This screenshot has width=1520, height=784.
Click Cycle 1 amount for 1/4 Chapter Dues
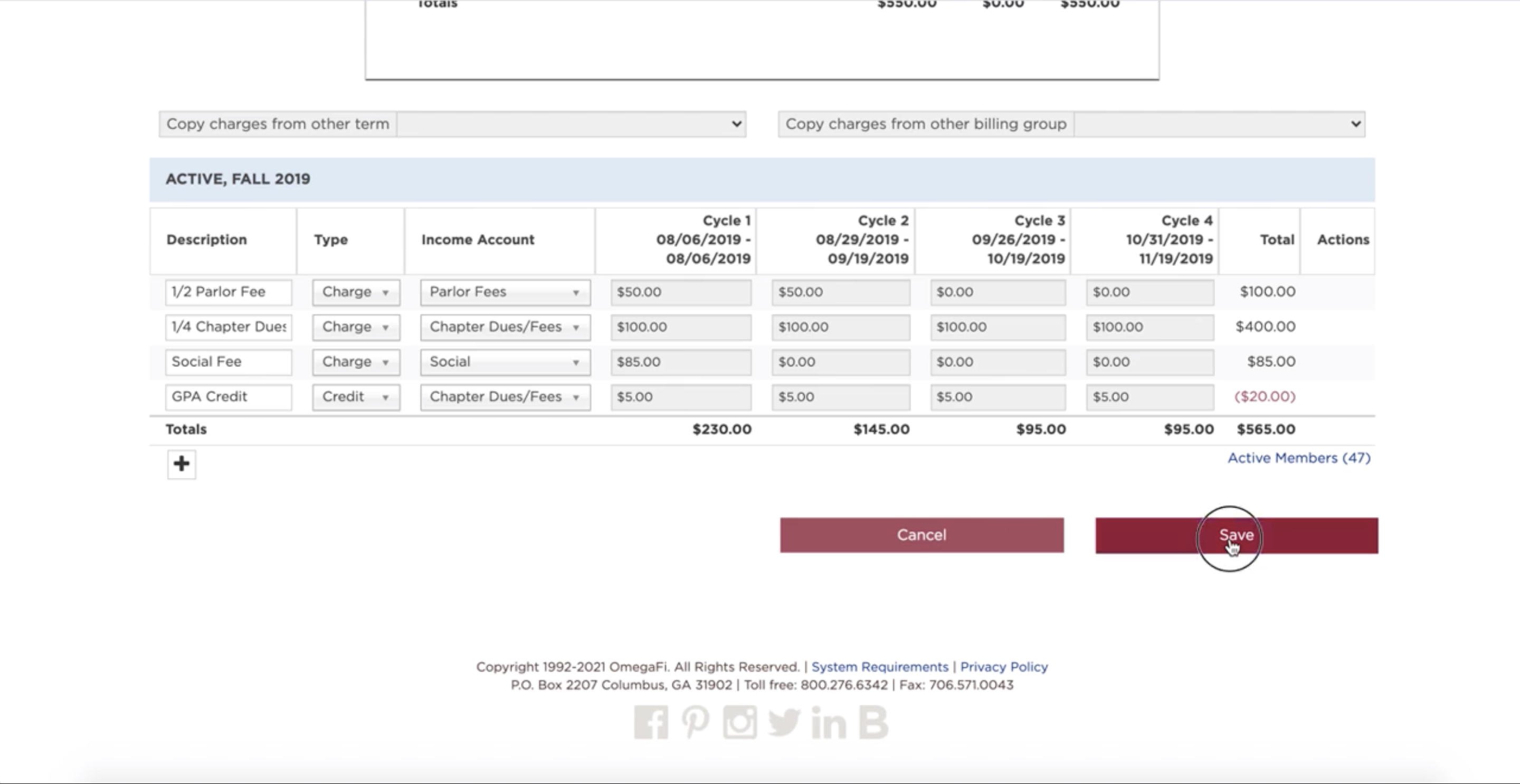click(680, 328)
